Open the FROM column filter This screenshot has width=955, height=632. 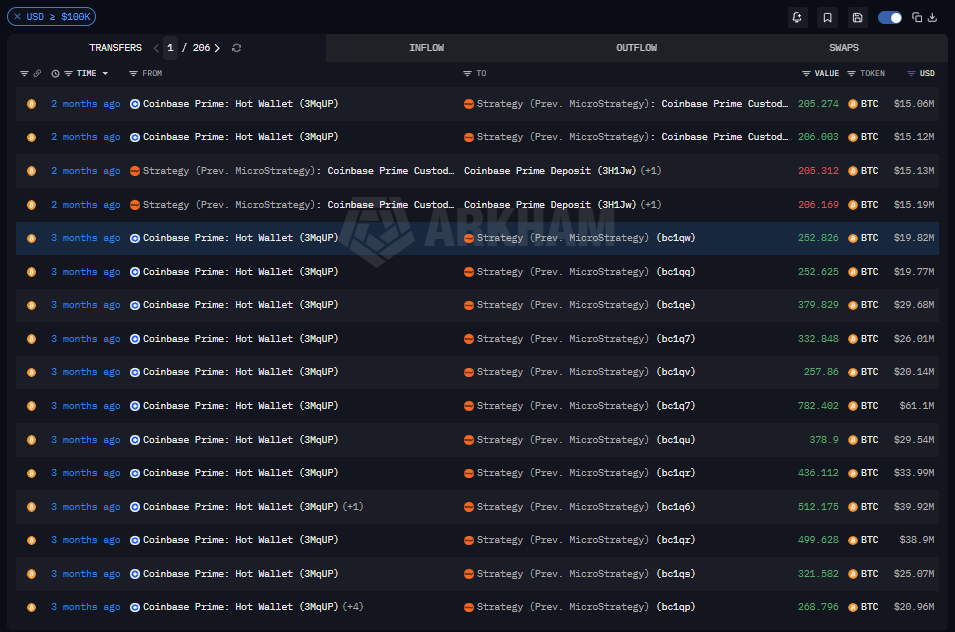[x=133, y=73]
